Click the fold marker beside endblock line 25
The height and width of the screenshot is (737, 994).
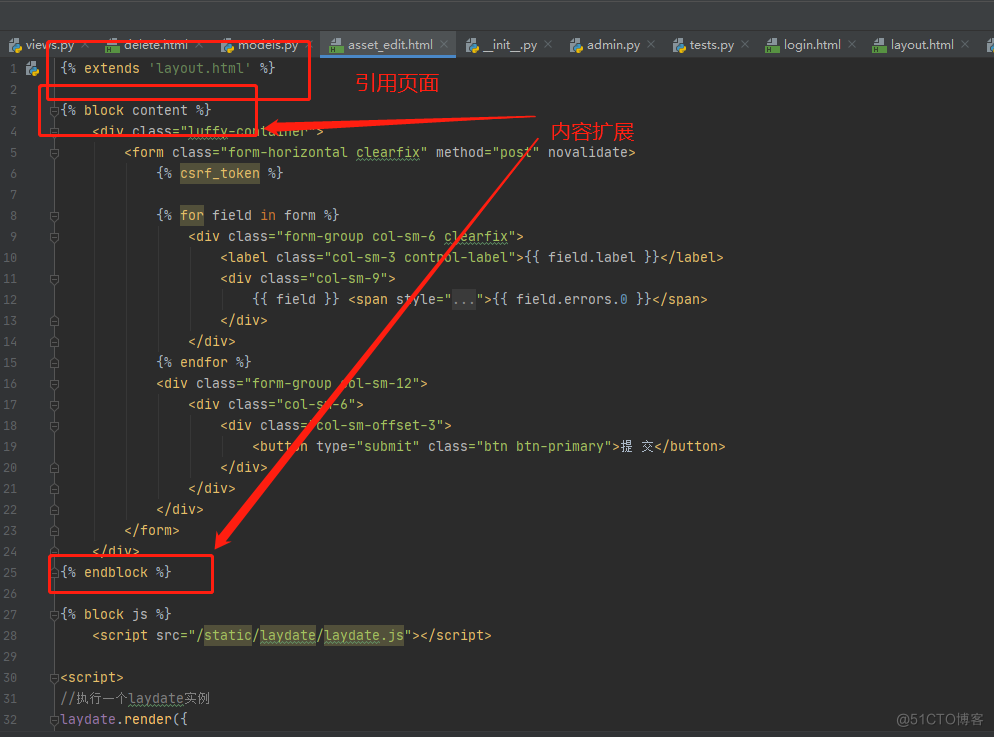[x=55, y=573]
